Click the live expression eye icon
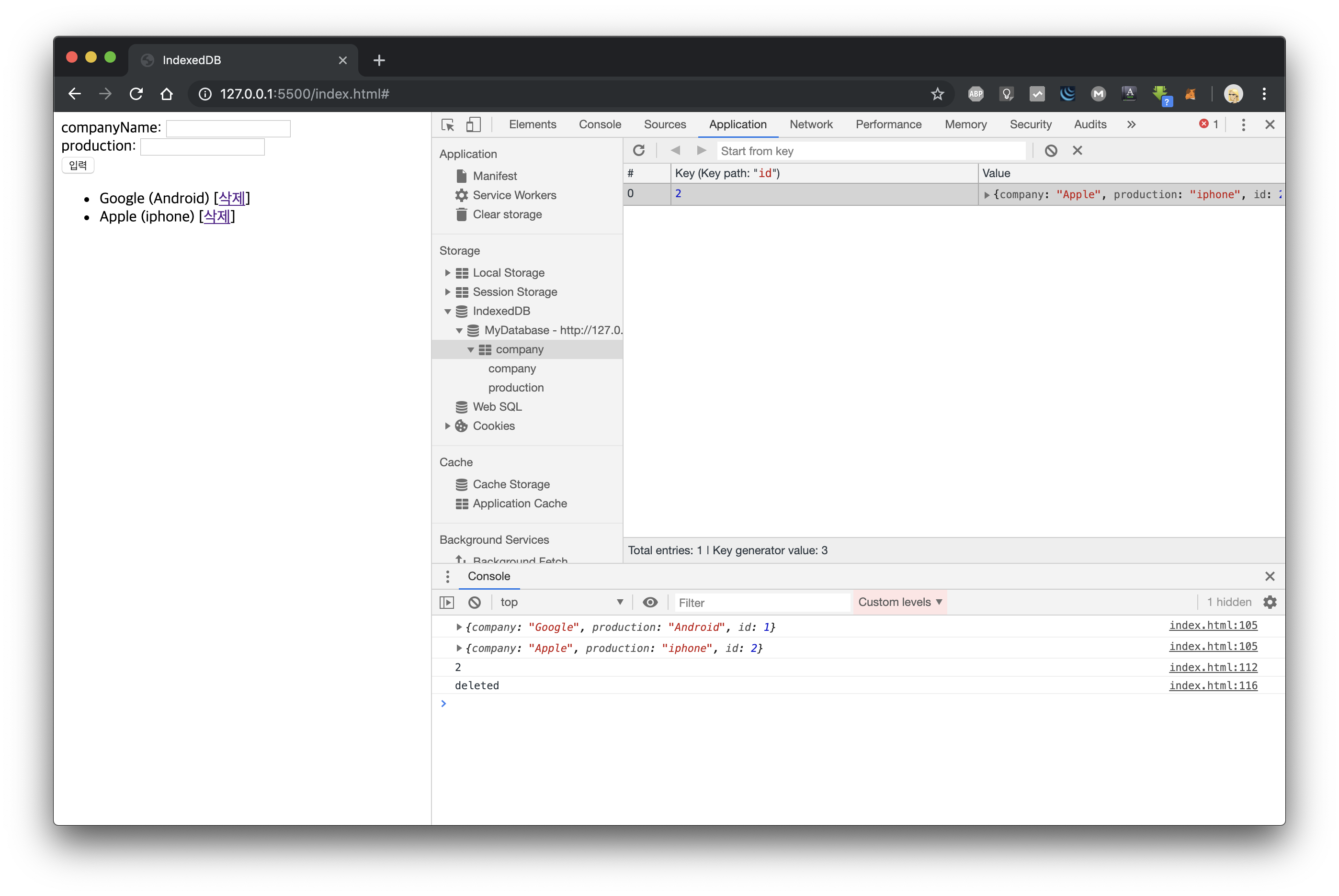This screenshot has width=1339, height=896. [650, 602]
